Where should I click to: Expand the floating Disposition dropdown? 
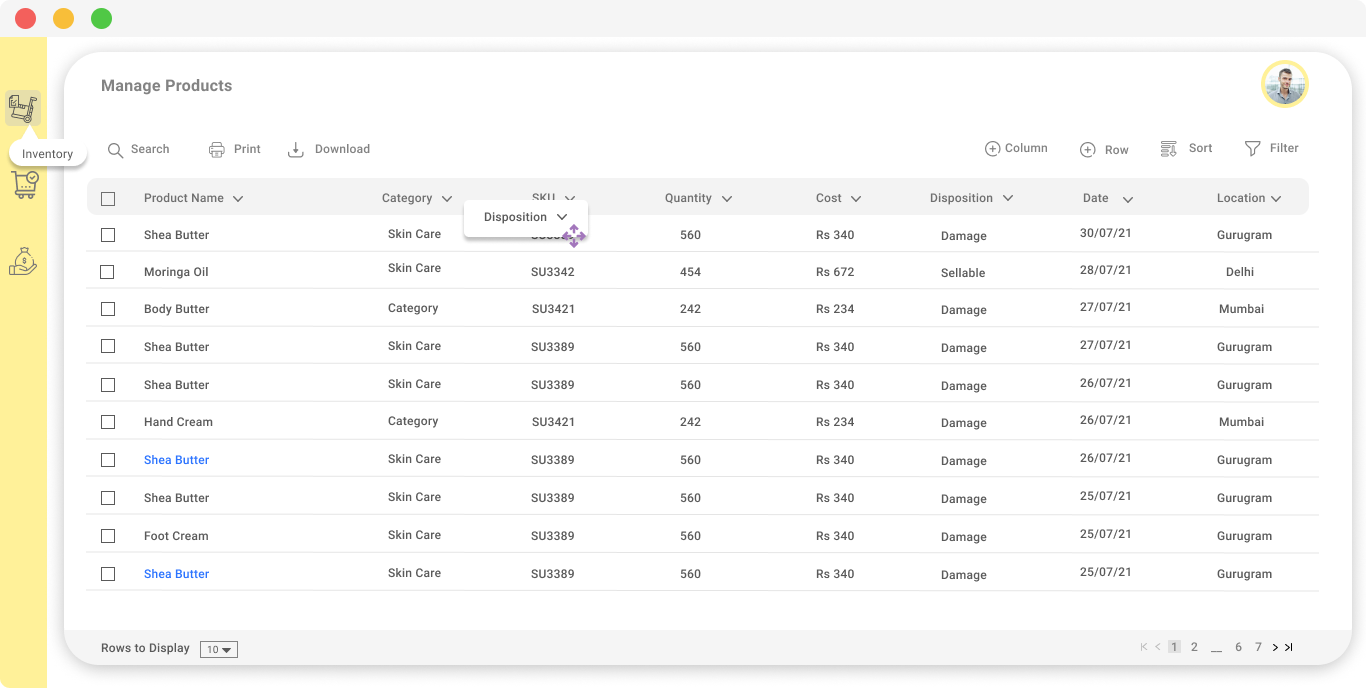tap(562, 216)
